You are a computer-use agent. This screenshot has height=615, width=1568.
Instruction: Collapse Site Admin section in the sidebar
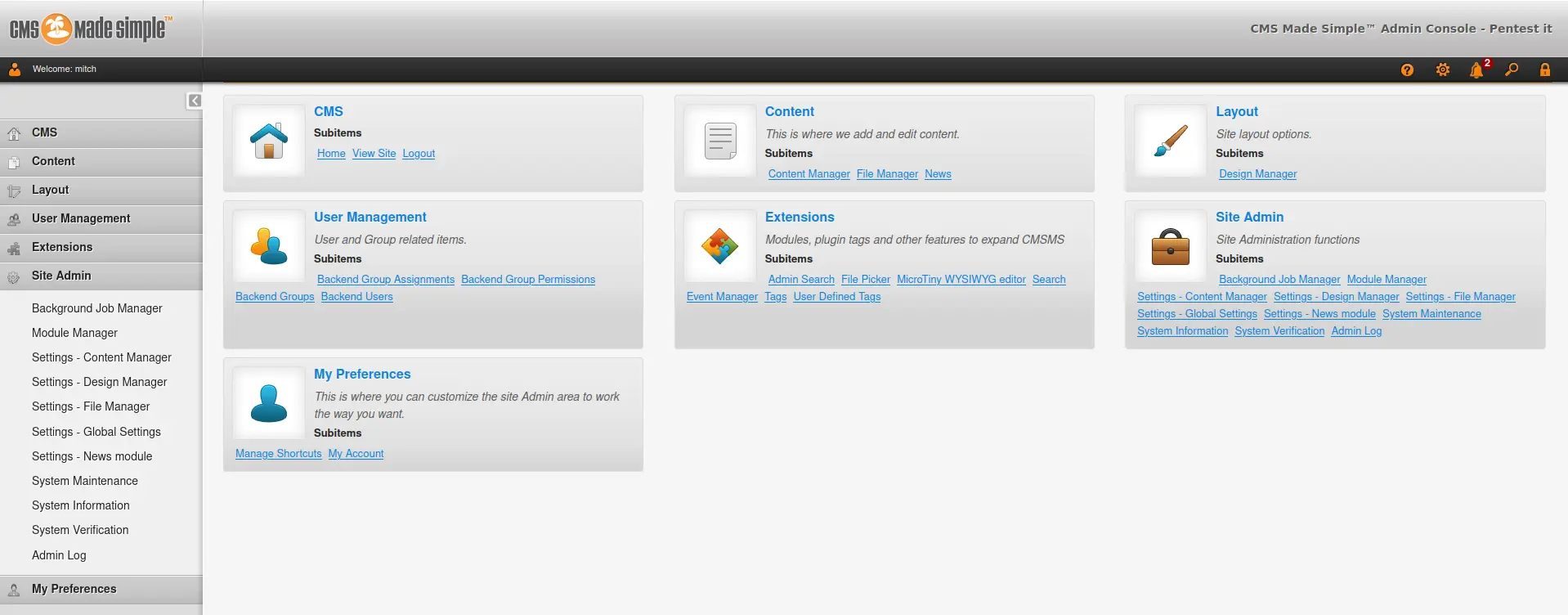[101, 276]
